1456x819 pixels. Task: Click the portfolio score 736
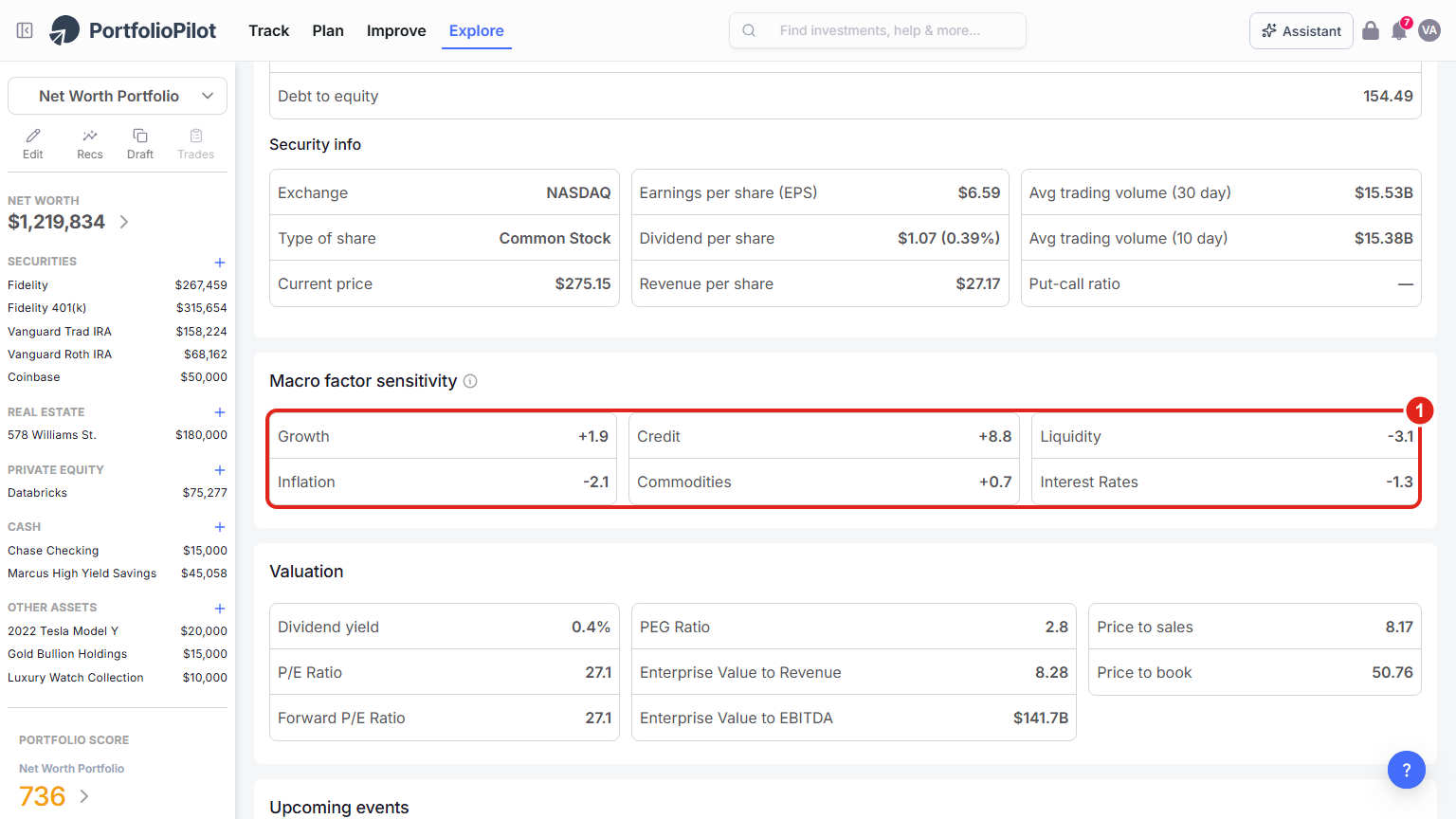tap(43, 796)
